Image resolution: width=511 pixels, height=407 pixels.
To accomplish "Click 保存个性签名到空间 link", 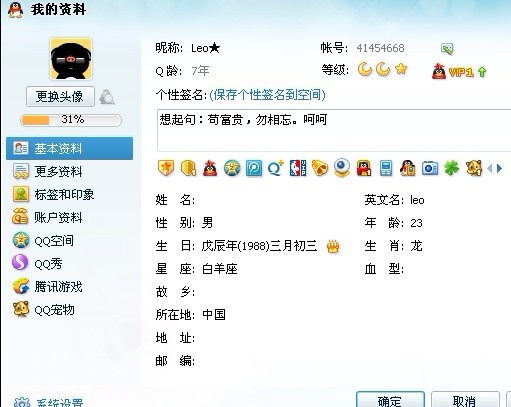I will [267, 95].
